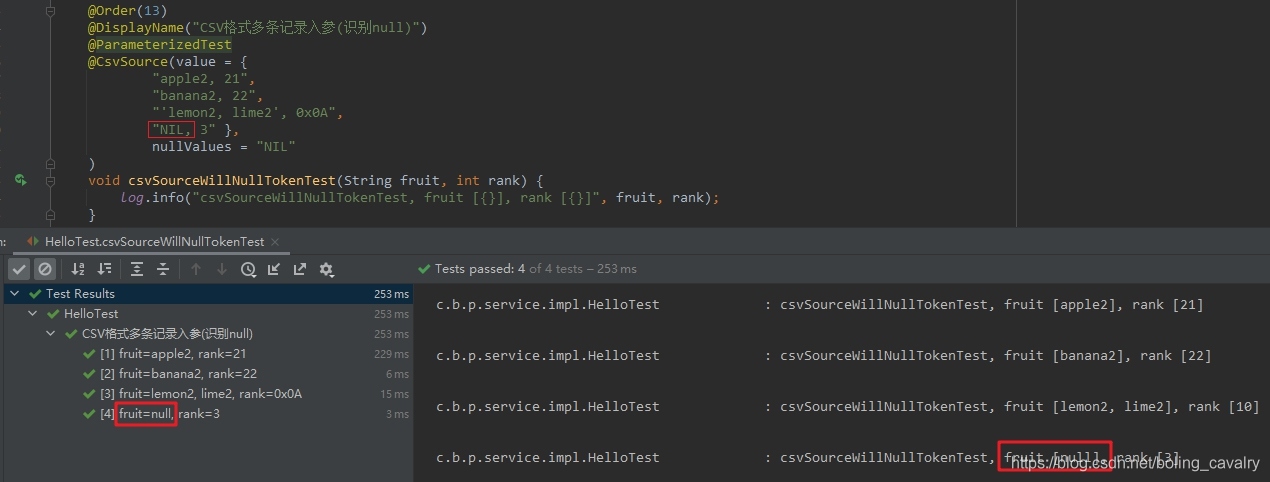Click the run test gutter icon
The image size is (1270, 482).
click(20, 180)
